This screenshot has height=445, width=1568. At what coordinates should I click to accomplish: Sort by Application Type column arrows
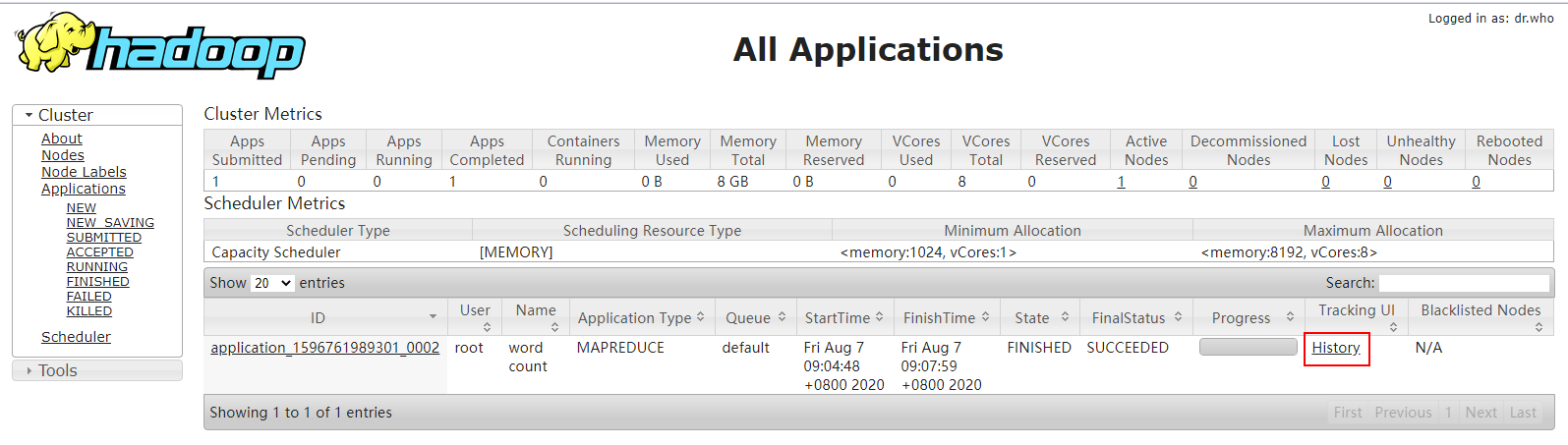click(x=700, y=316)
